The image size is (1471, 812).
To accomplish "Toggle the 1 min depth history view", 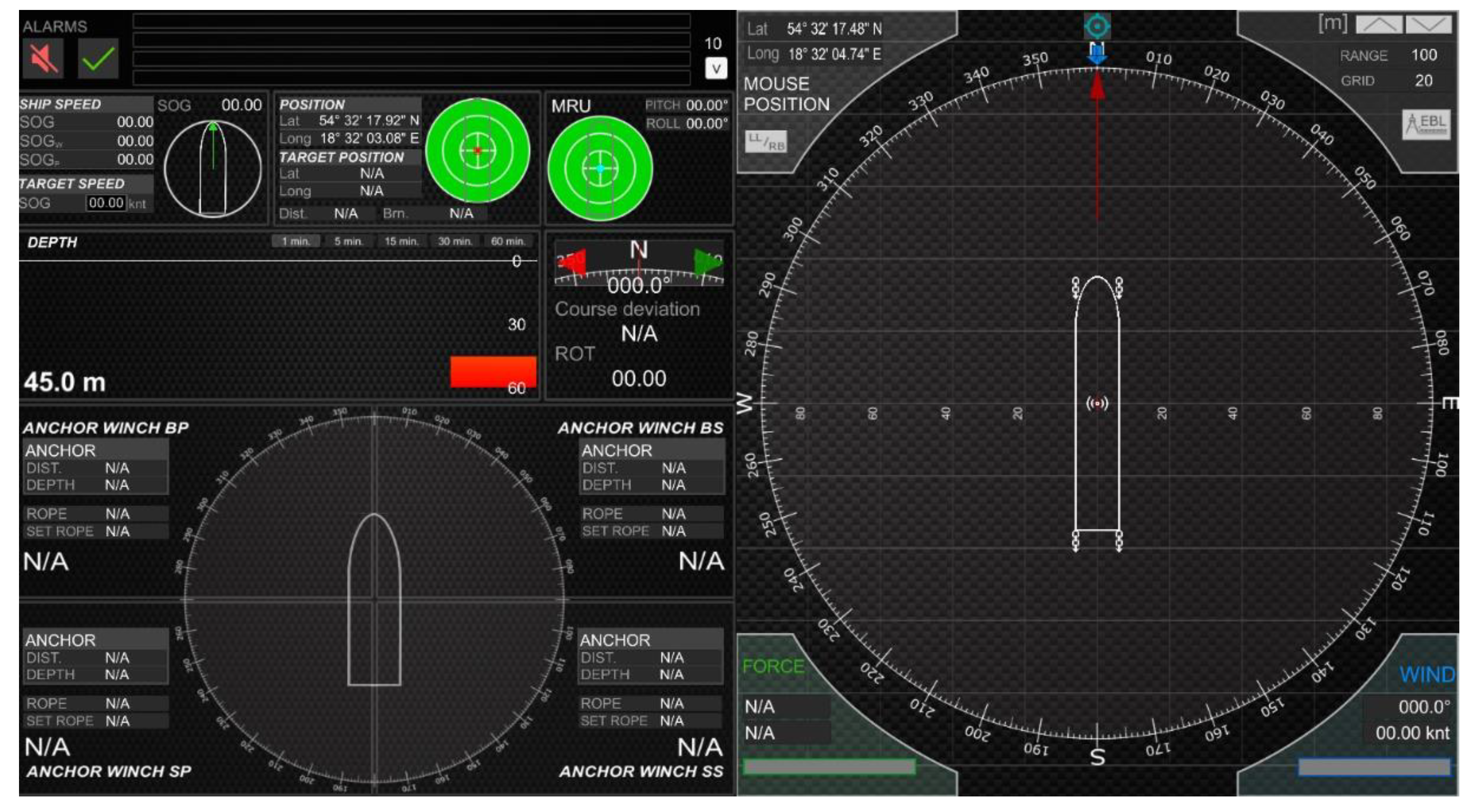I will tap(295, 240).
